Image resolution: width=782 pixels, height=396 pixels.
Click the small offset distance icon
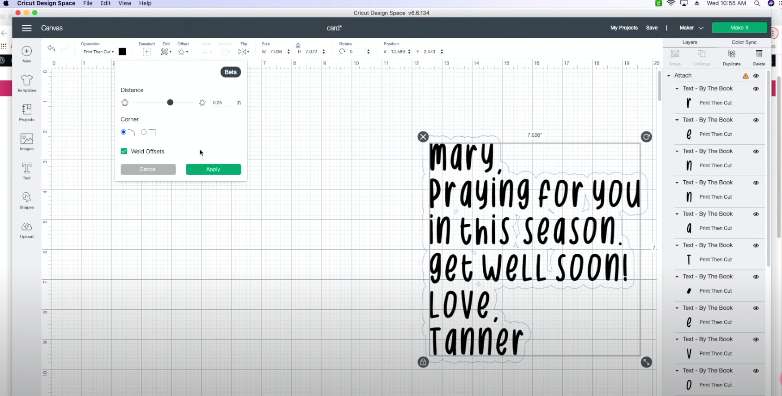click(125, 102)
